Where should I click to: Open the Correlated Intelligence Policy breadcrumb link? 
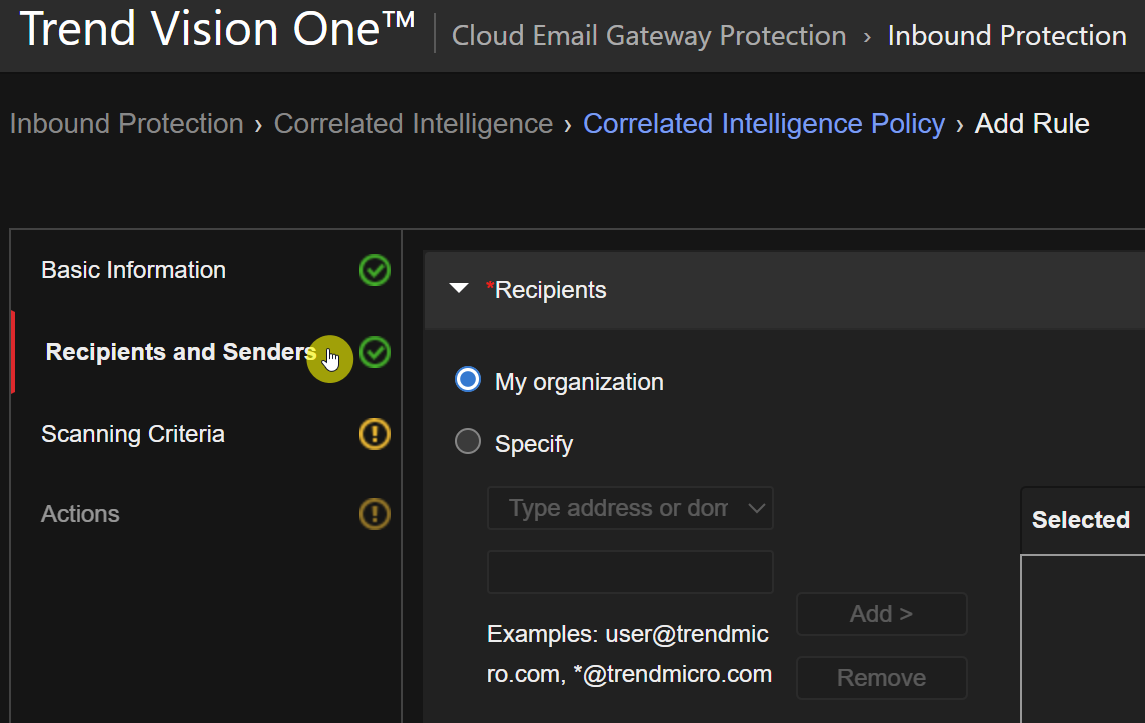(763, 124)
